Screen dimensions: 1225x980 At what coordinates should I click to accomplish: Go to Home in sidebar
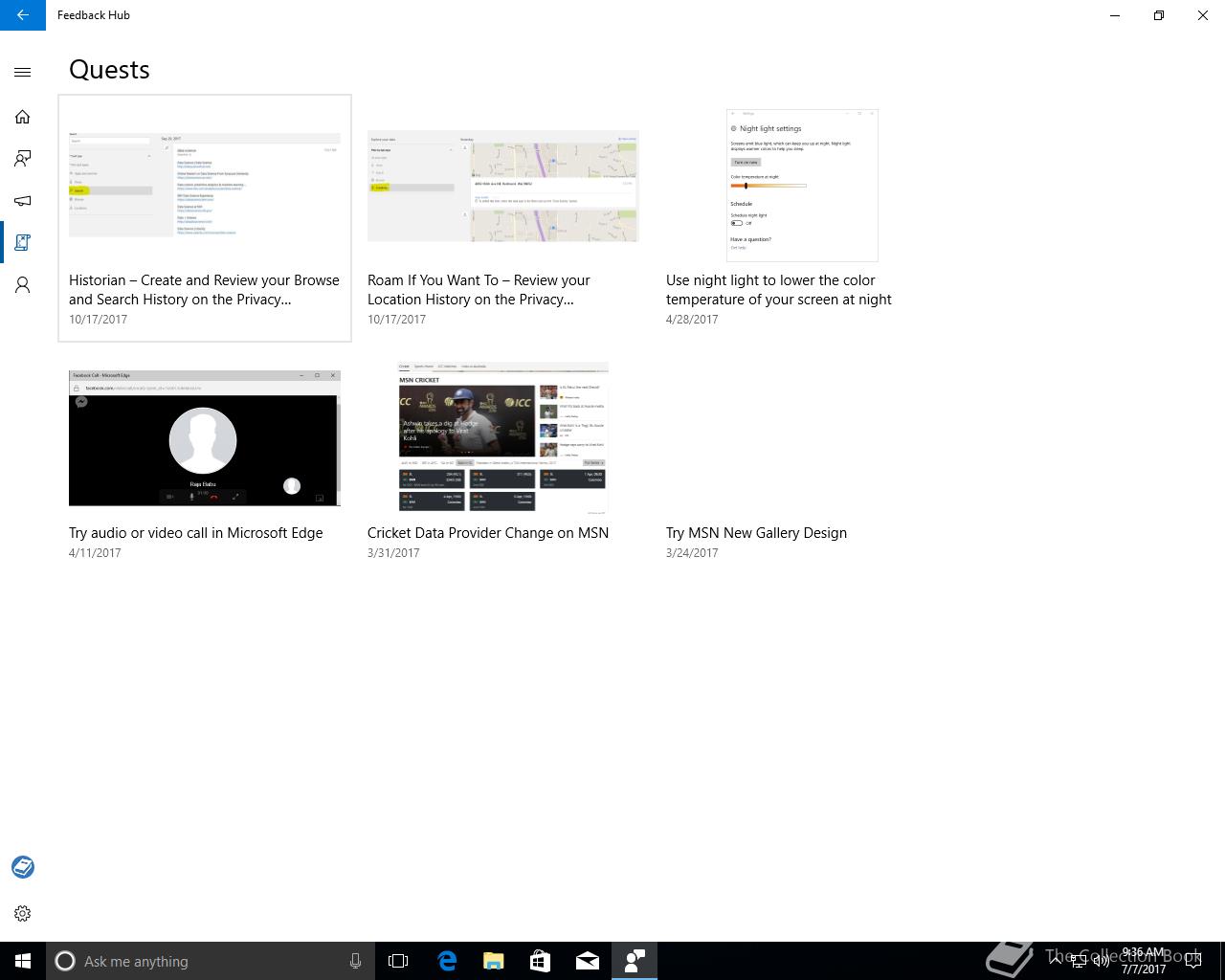tap(23, 117)
